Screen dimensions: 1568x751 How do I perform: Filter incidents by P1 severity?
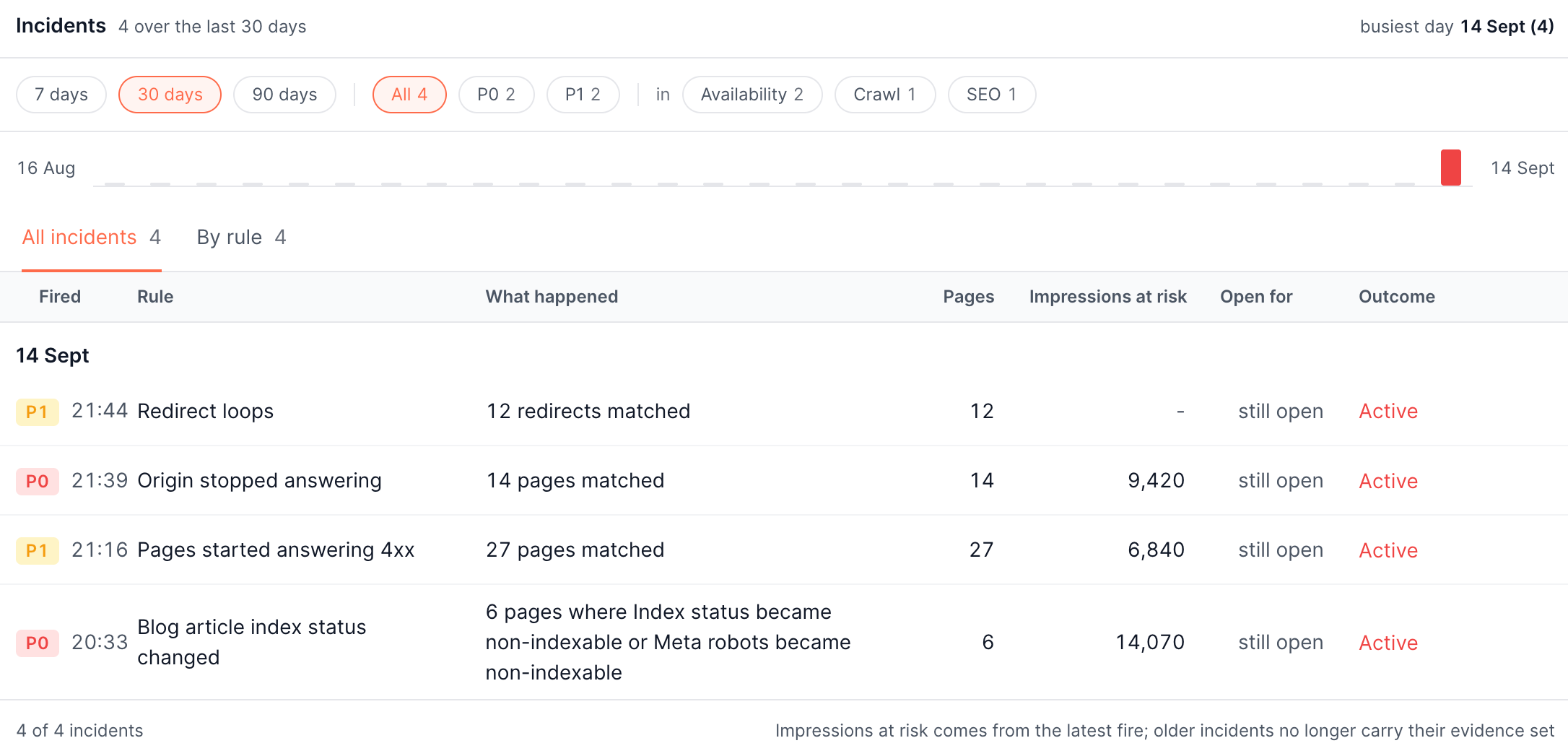tap(583, 95)
